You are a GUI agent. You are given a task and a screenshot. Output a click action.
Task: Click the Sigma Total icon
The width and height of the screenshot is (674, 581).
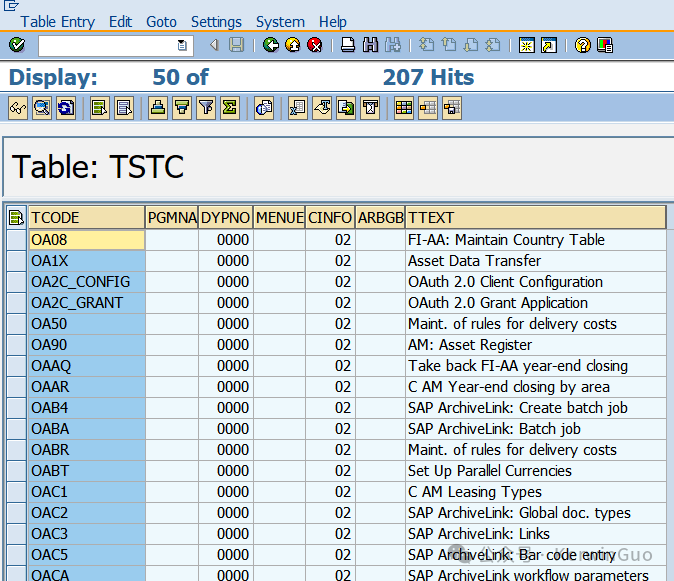[230, 107]
